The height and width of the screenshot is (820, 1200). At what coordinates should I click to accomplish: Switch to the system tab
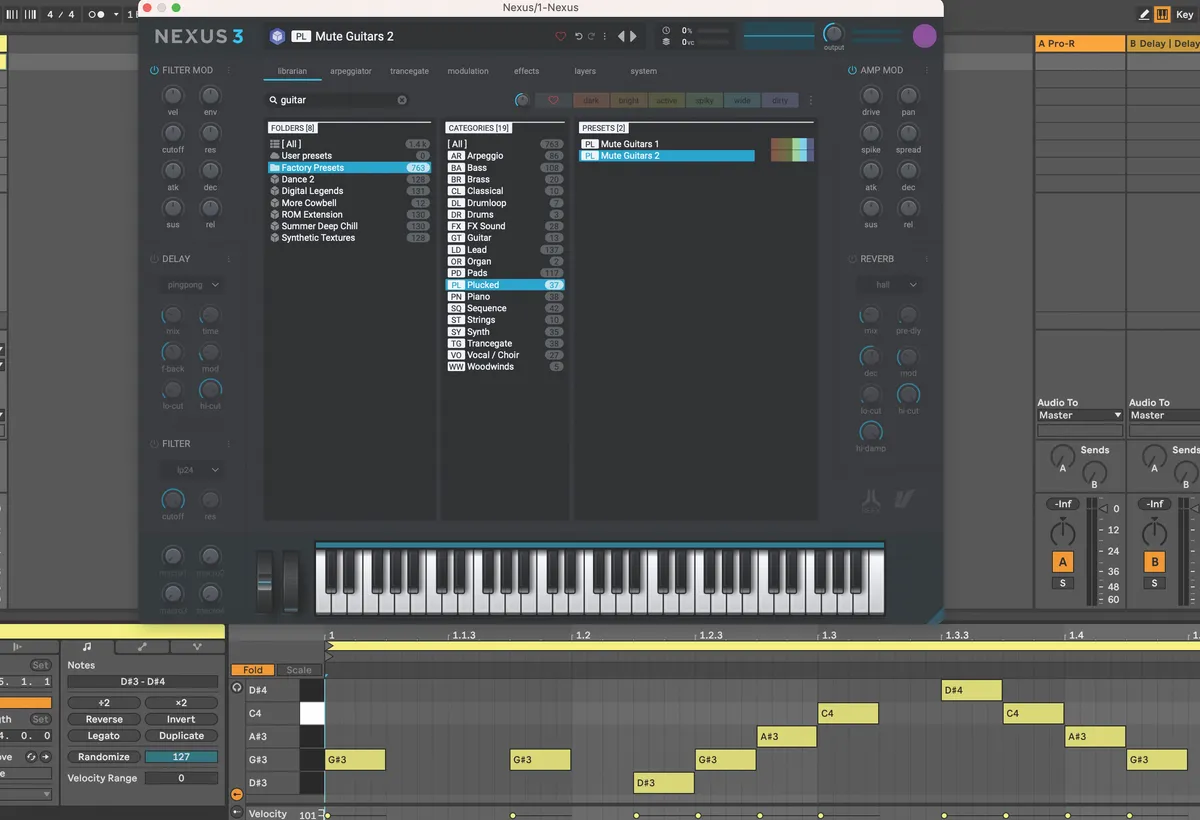click(x=644, y=71)
